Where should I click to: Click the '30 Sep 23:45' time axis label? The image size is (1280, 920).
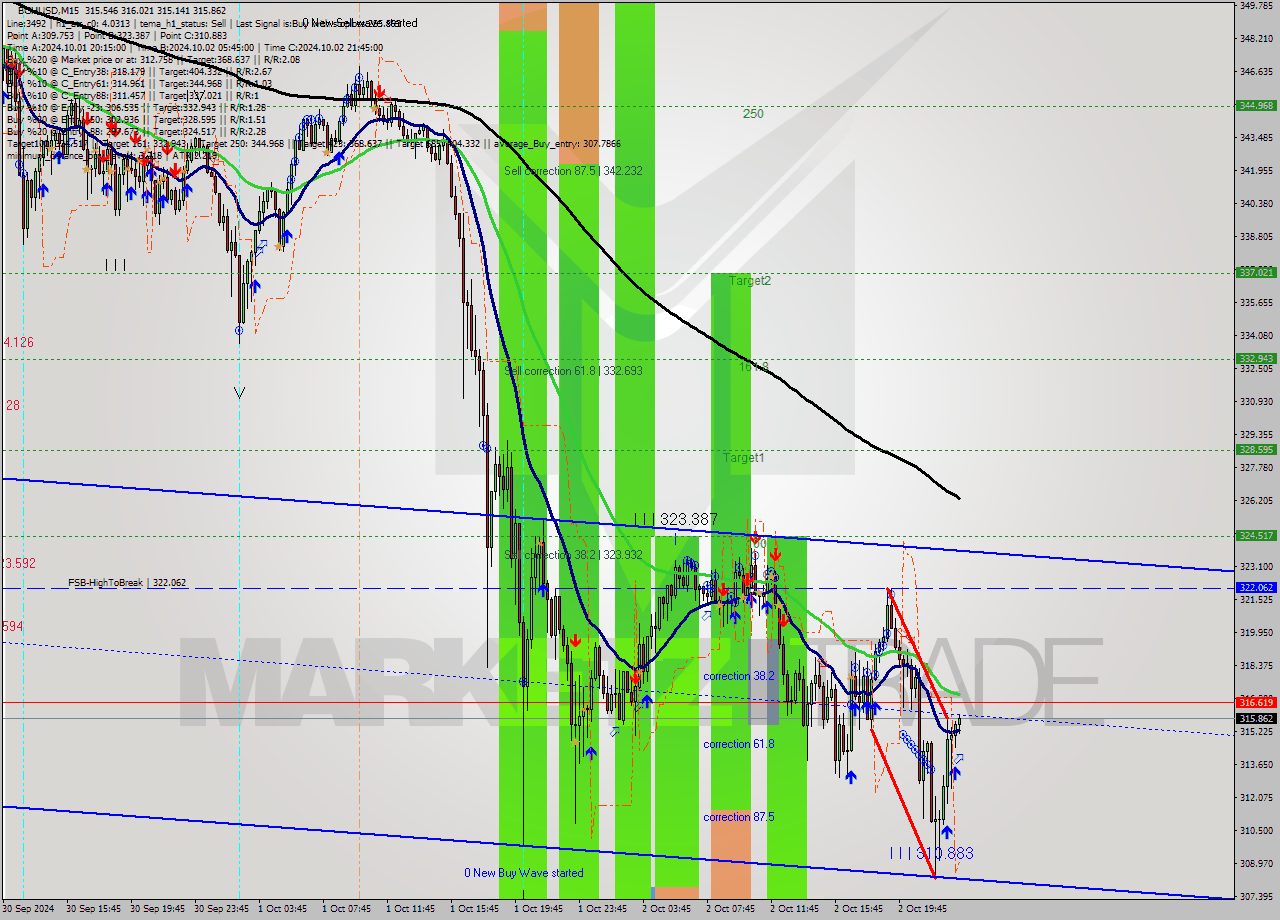pyautogui.click(x=221, y=909)
